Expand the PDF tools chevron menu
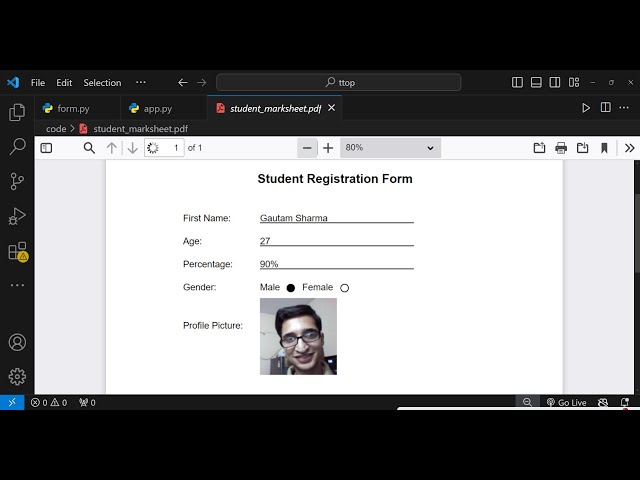 pyautogui.click(x=629, y=148)
